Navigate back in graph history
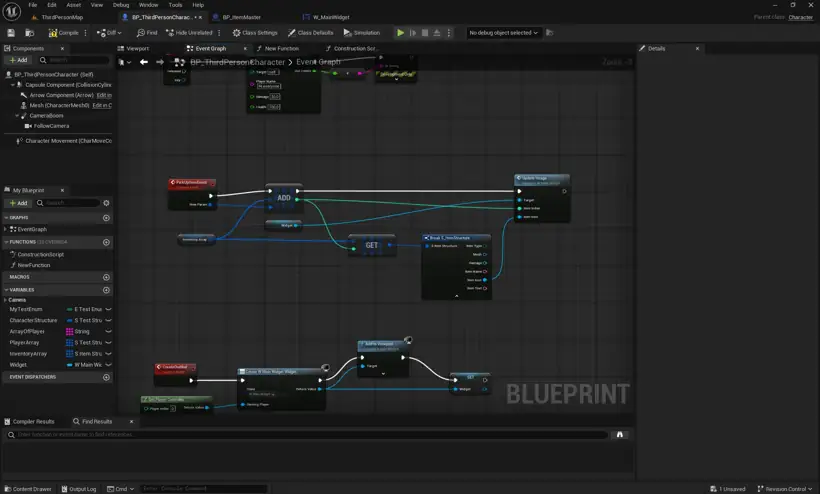 (144, 62)
